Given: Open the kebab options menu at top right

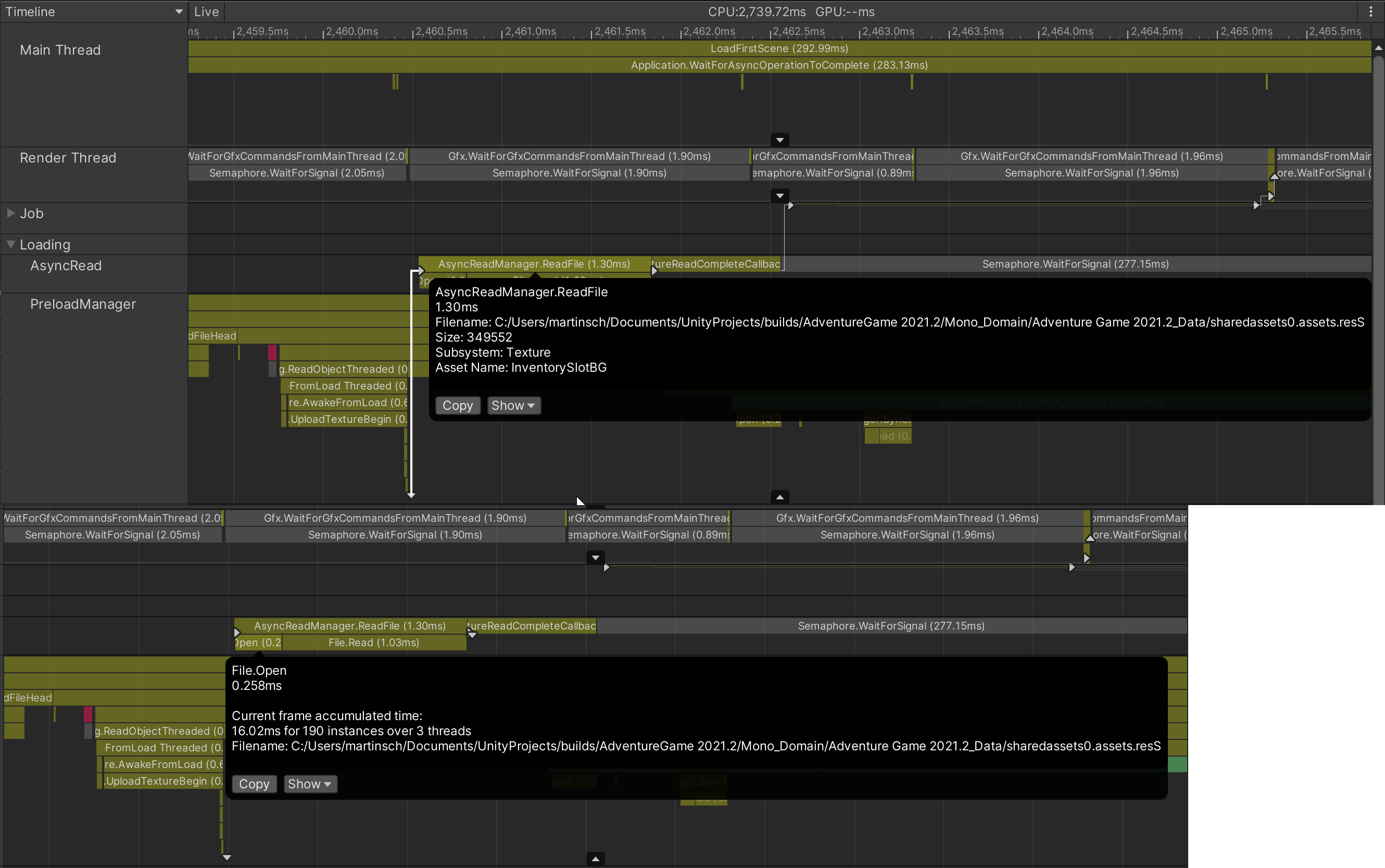Looking at the screenshot, I should click(1370, 11).
